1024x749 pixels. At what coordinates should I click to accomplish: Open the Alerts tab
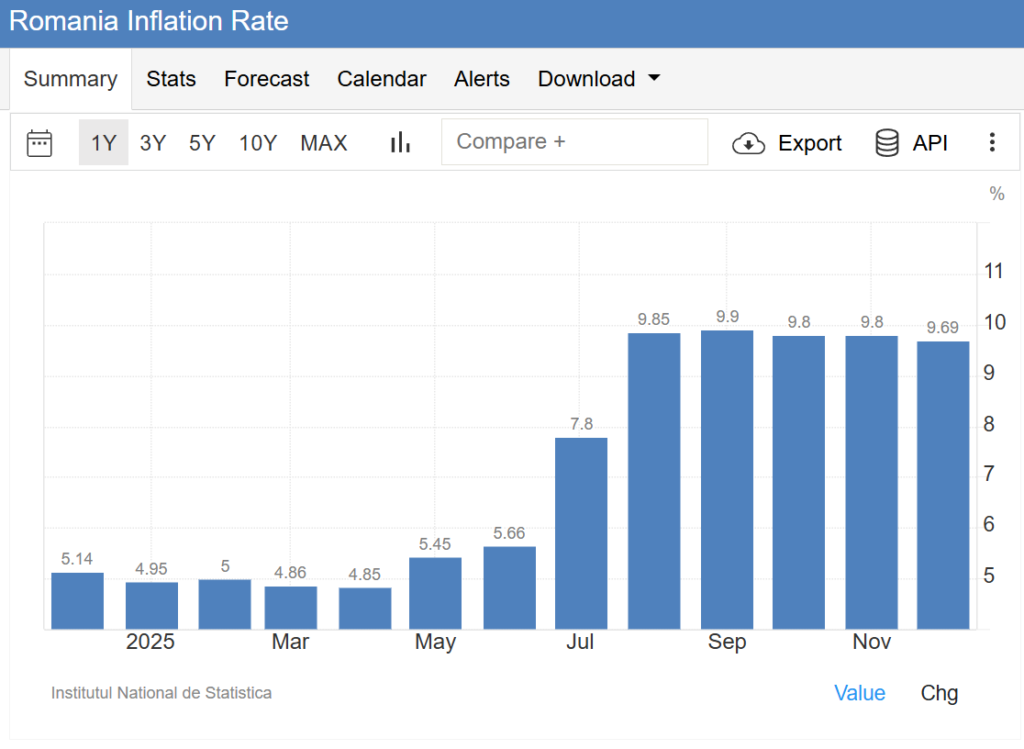(x=481, y=79)
